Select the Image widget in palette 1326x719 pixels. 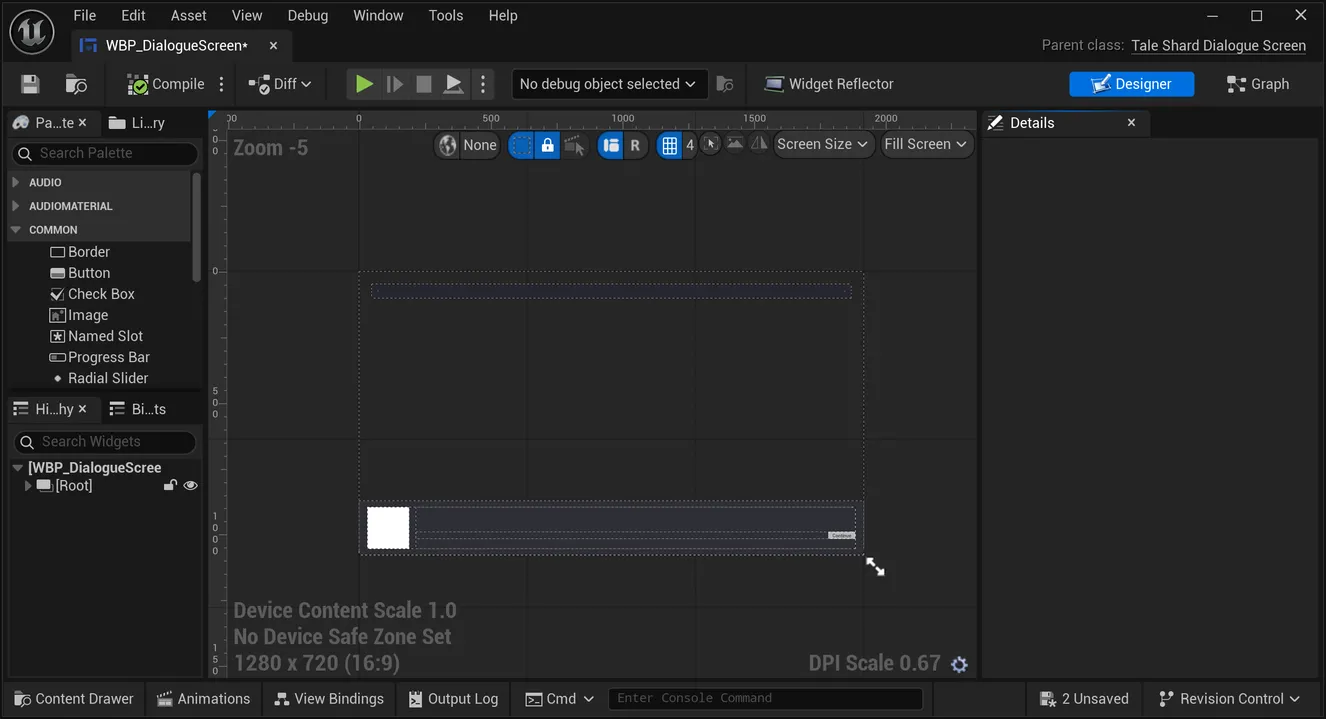coord(79,315)
